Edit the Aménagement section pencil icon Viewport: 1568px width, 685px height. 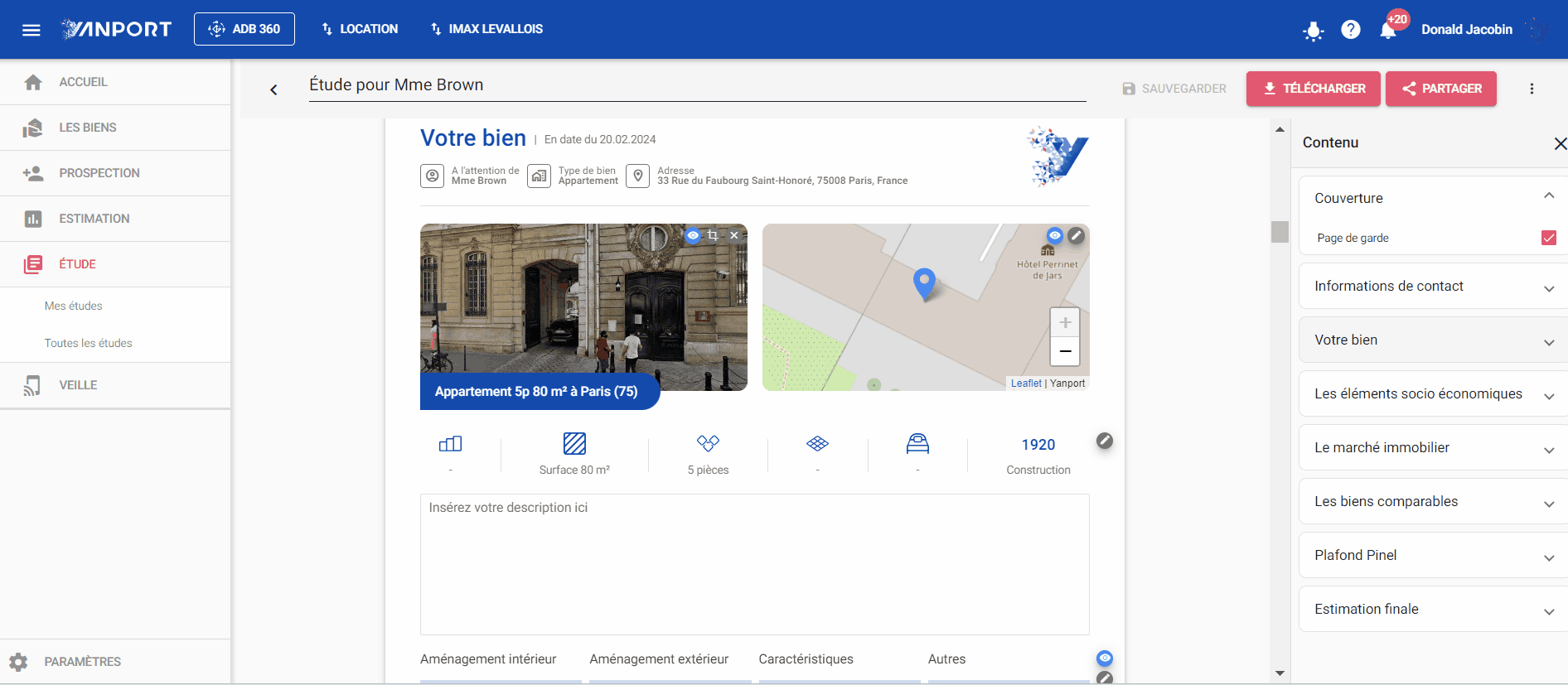1105,678
